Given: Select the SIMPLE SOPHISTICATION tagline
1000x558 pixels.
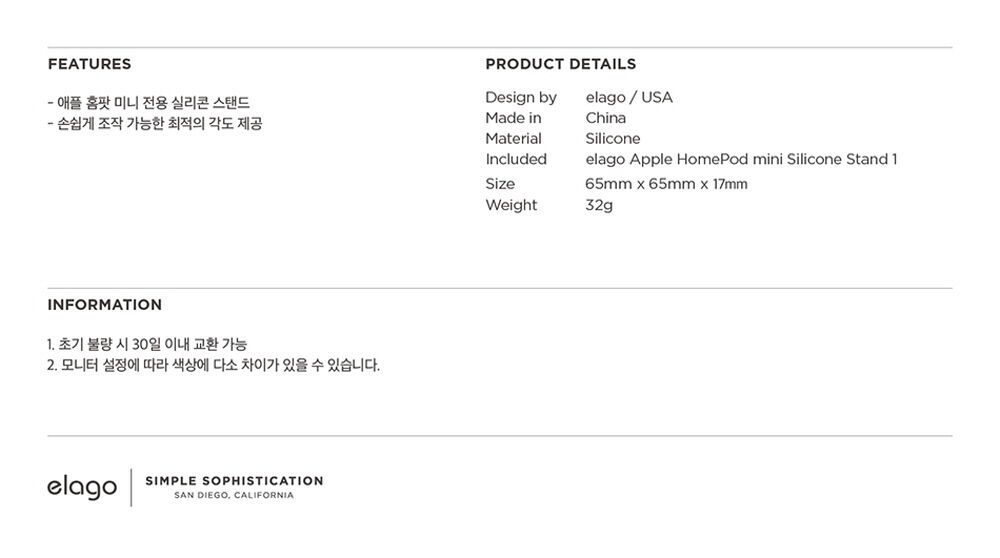Looking at the screenshot, I should click(x=234, y=481).
